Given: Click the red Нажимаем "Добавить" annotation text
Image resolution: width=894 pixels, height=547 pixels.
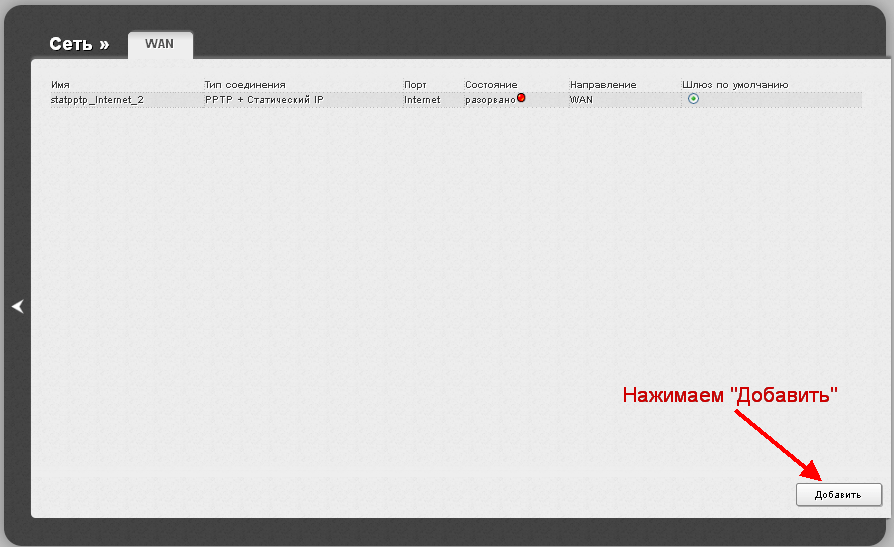Looking at the screenshot, I should [x=729, y=395].
